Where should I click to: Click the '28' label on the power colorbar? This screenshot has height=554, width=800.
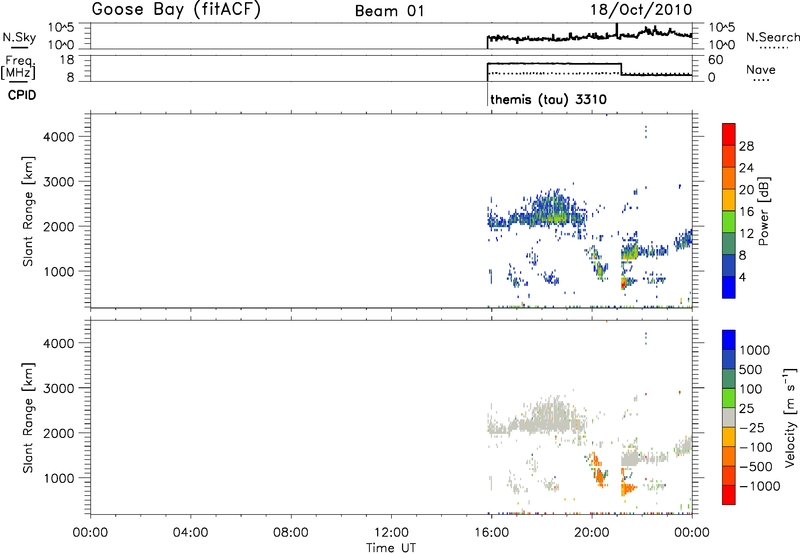click(746, 146)
